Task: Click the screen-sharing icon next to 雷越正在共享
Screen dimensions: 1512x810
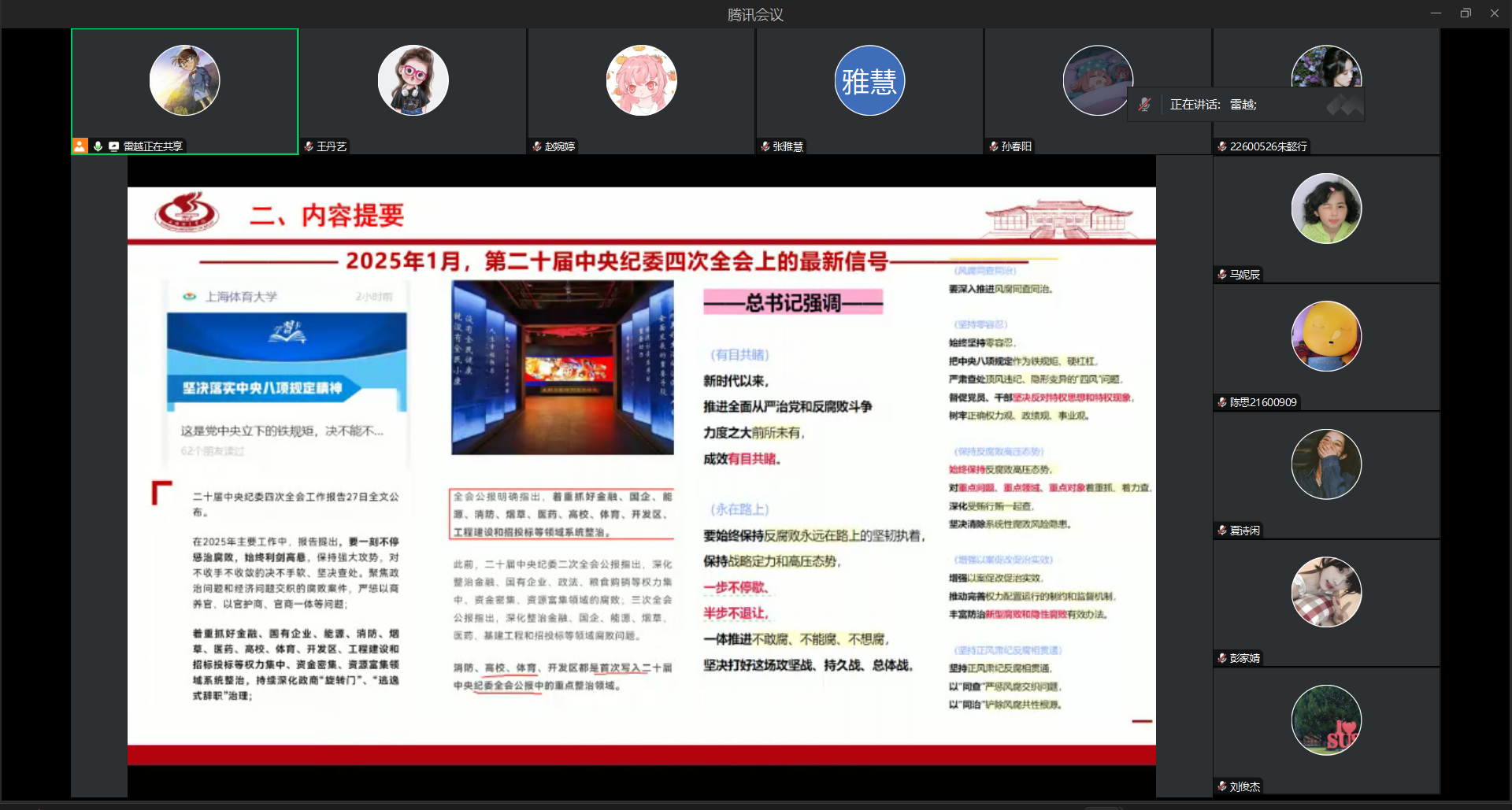Action: 113,146
